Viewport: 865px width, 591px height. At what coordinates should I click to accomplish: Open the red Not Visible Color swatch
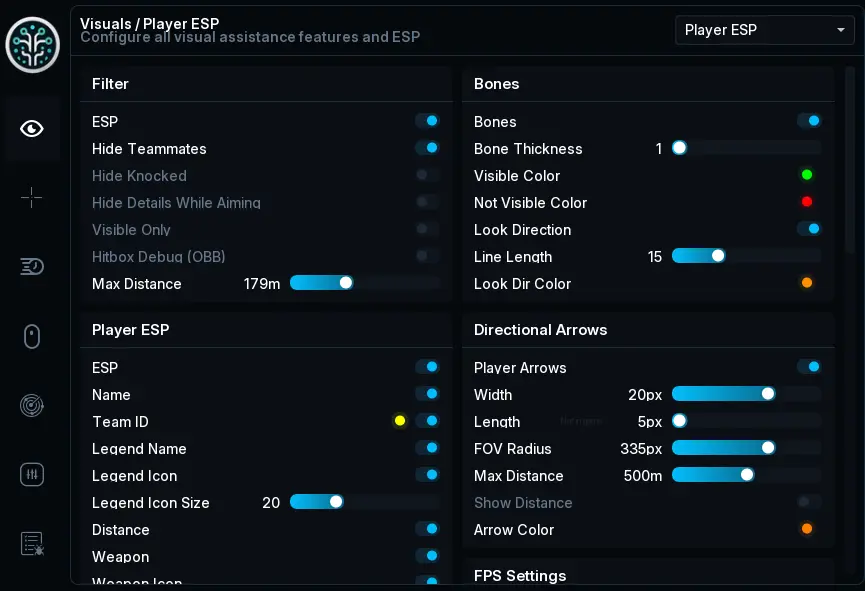[807, 202]
